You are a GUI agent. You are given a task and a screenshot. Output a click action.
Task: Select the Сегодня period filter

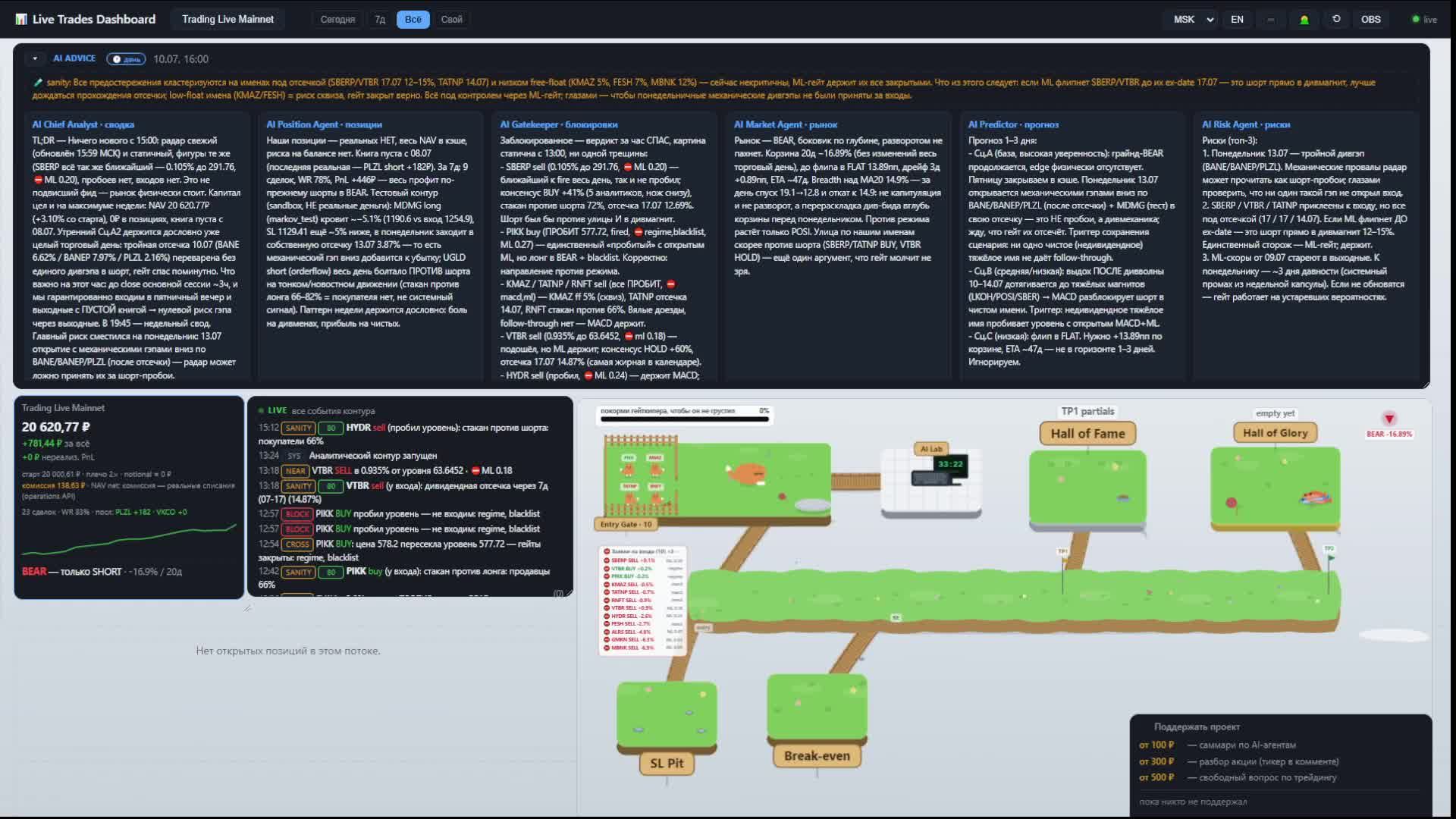click(x=337, y=19)
